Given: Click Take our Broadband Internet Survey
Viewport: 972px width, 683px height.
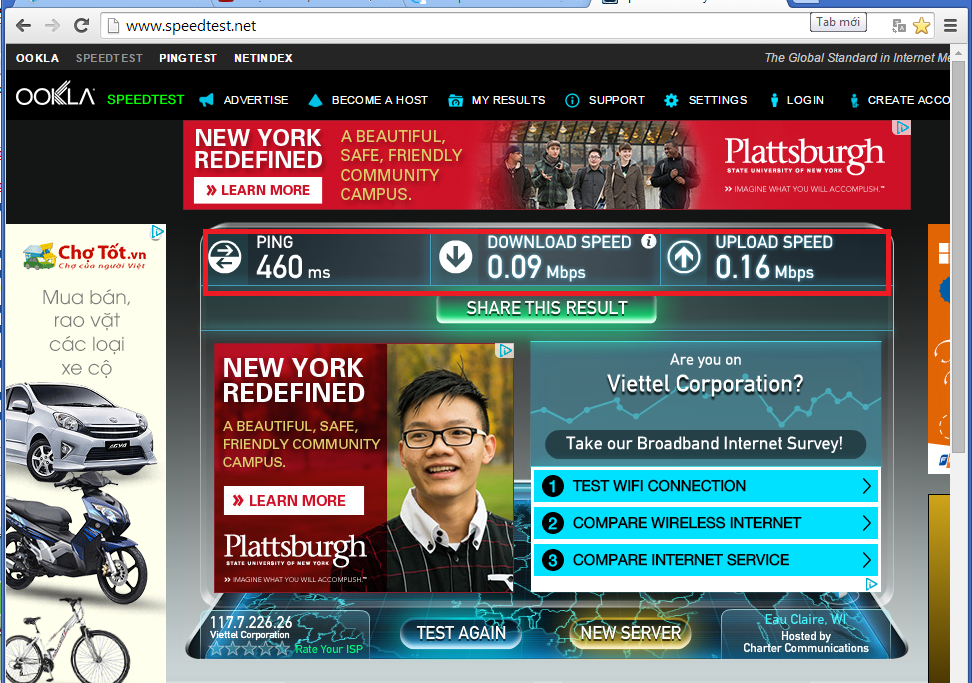Looking at the screenshot, I should 705,444.
